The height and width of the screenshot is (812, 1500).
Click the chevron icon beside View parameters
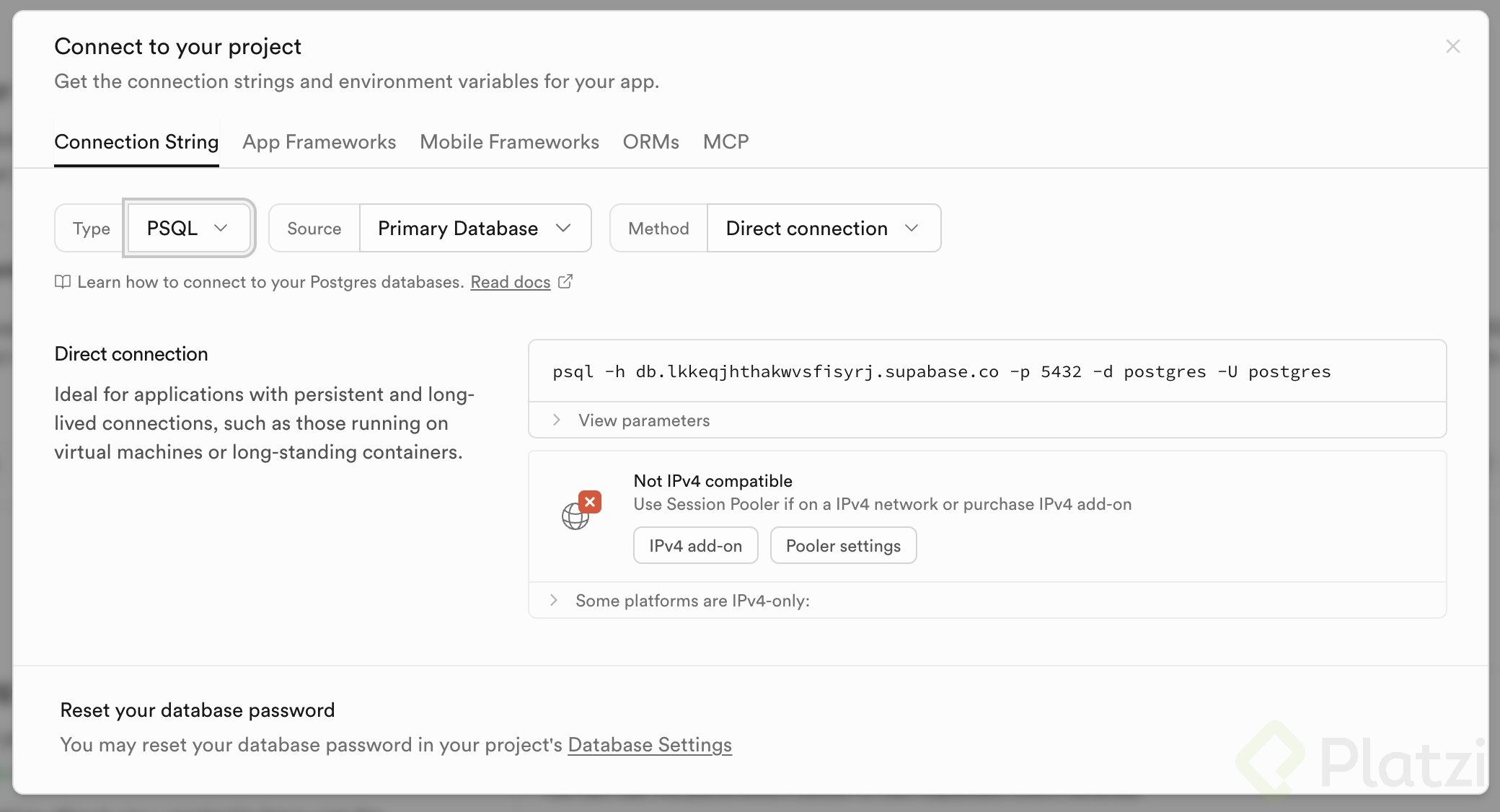tap(556, 420)
